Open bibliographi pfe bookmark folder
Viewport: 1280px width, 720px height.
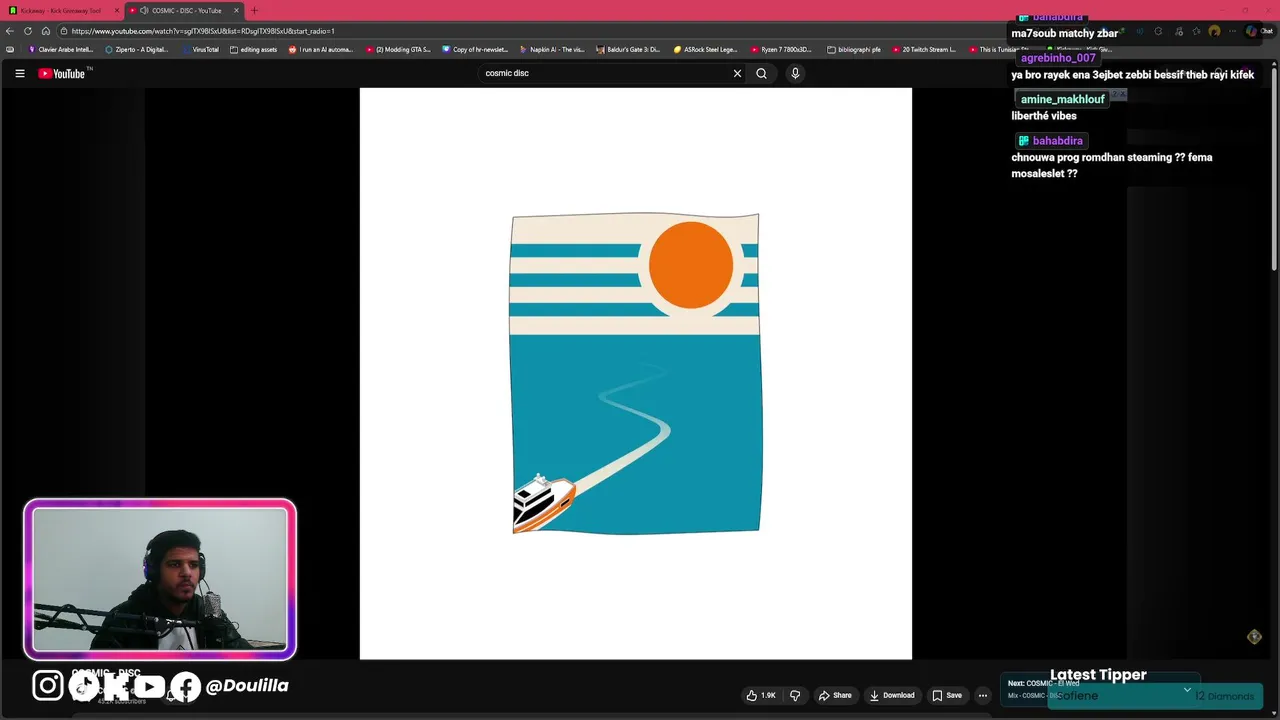pos(854,49)
